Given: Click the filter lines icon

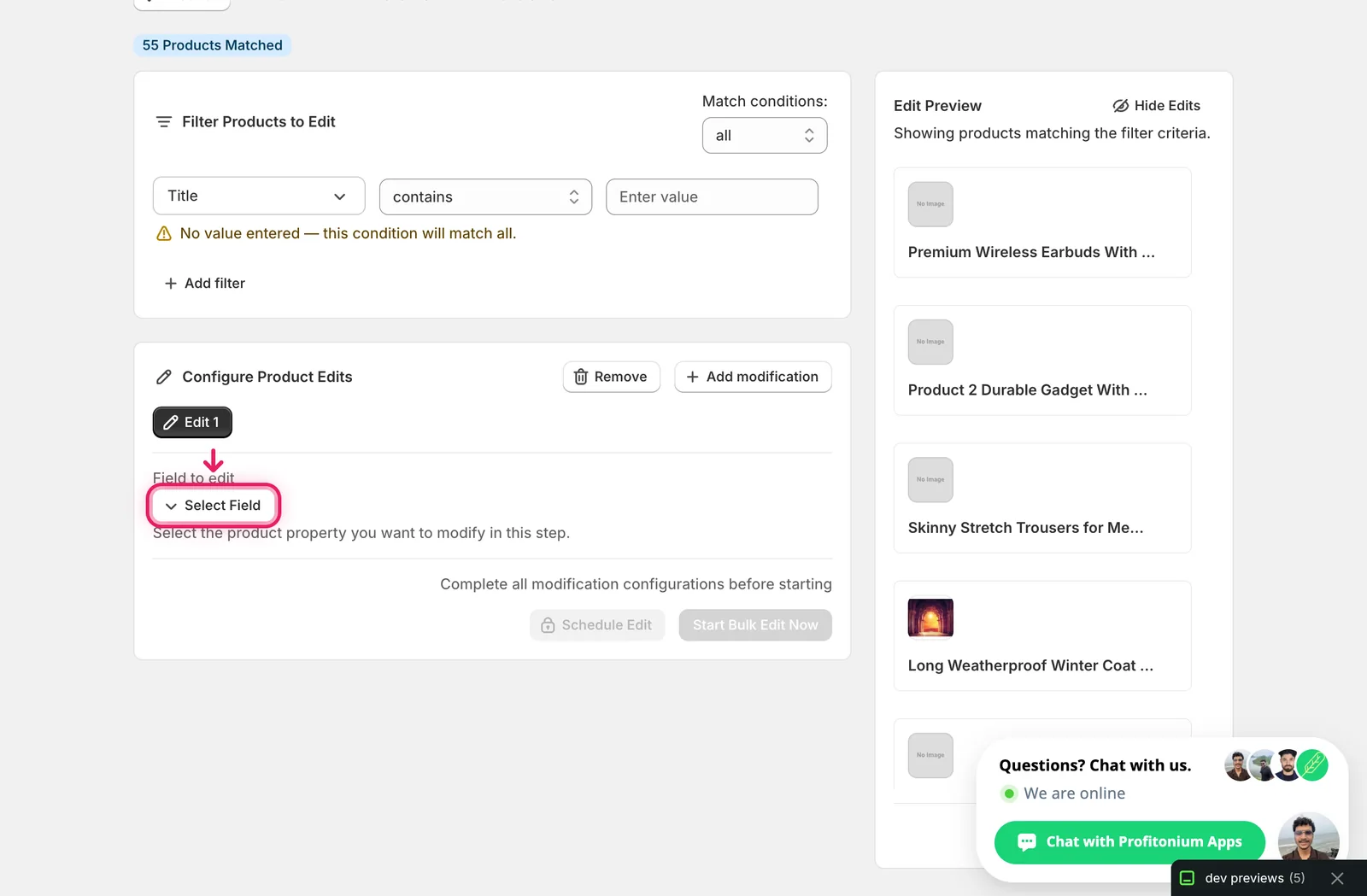Looking at the screenshot, I should 164,122.
